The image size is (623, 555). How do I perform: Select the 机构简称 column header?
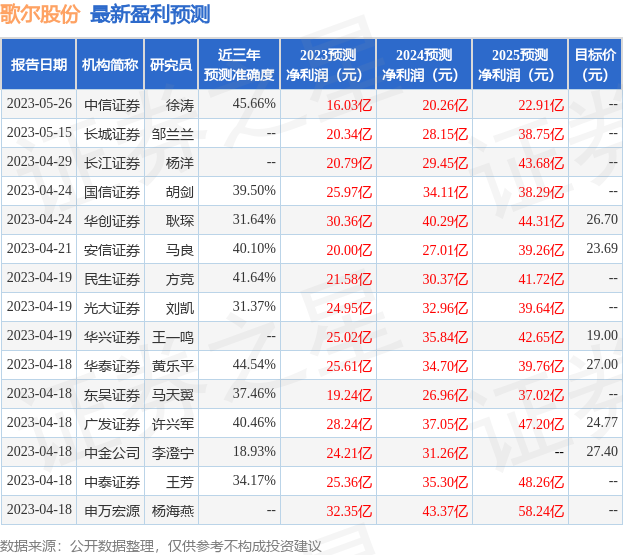point(110,64)
